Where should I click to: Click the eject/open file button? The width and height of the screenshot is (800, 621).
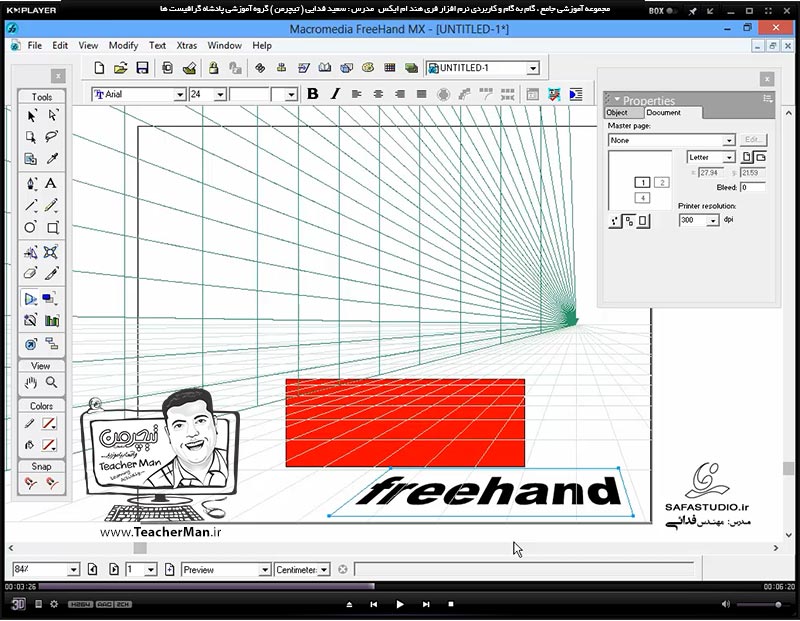[x=349, y=604]
